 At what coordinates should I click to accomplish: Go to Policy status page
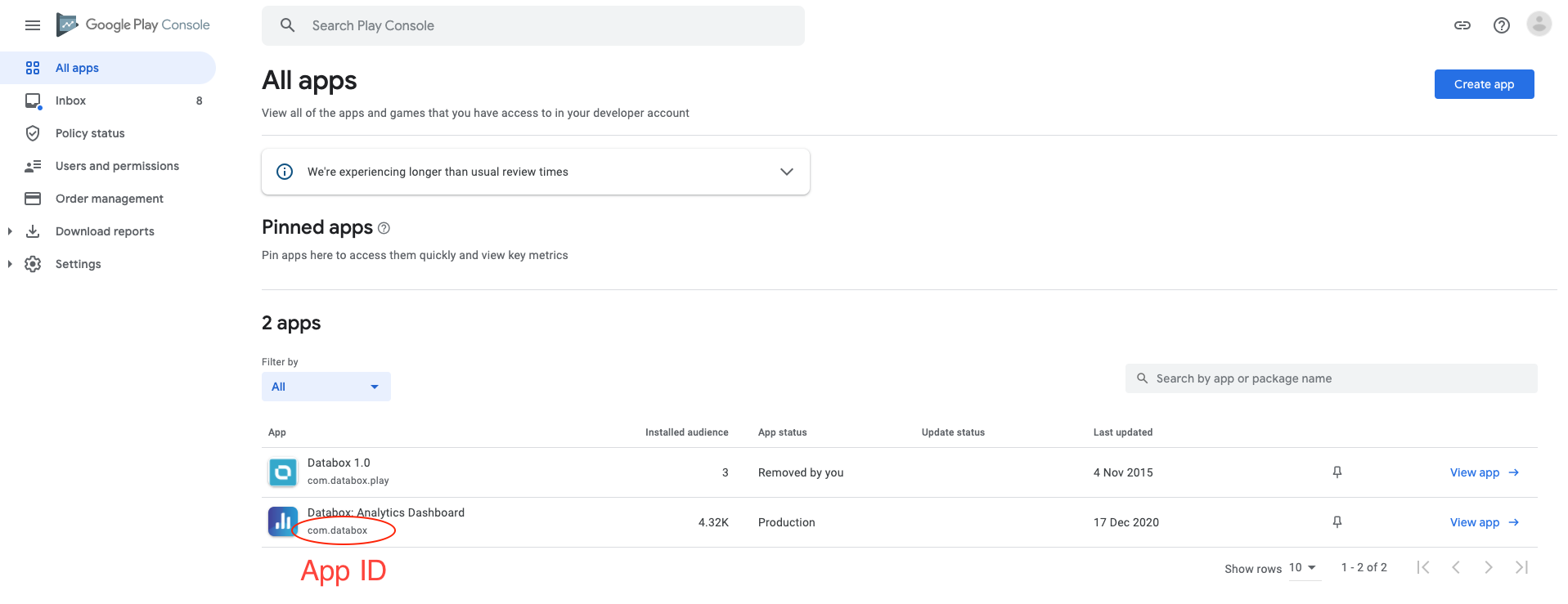click(90, 133)
